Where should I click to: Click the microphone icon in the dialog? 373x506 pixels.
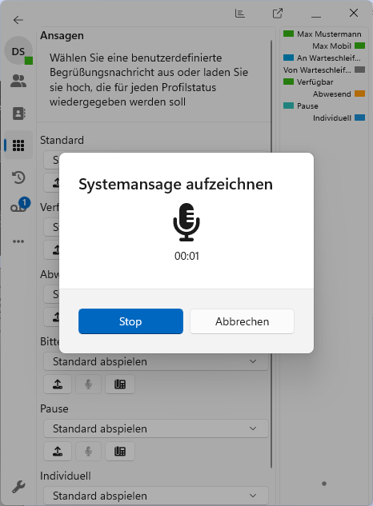(186, 222)
